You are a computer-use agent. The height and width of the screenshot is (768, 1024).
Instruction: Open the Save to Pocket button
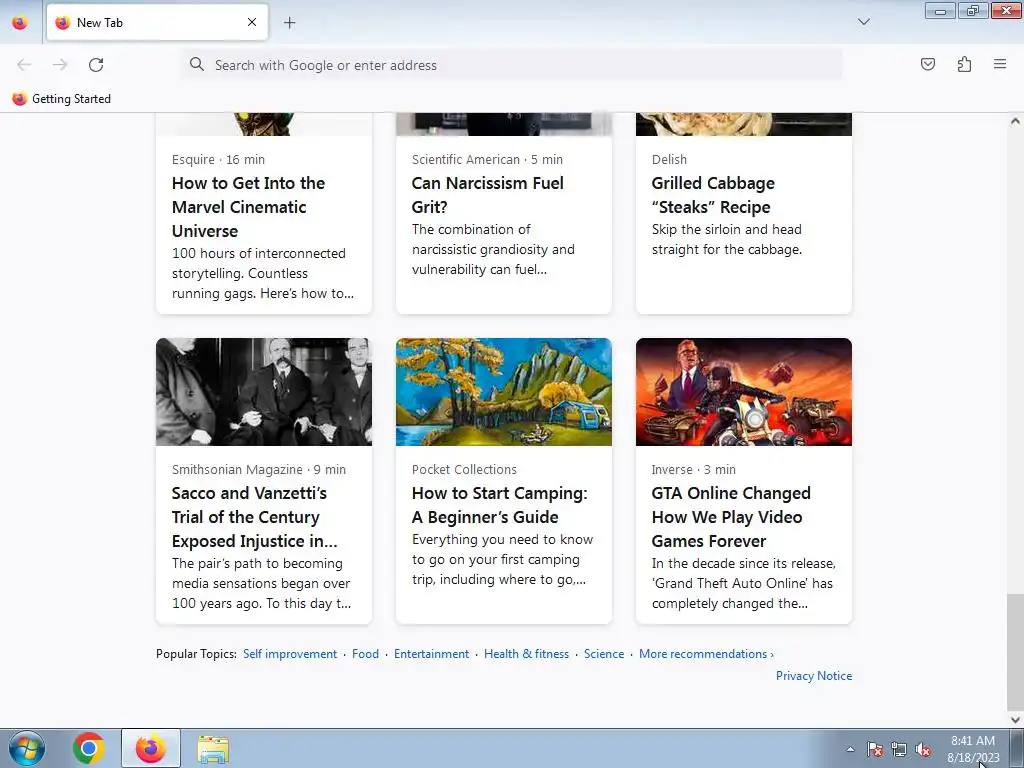click(928, 64)
